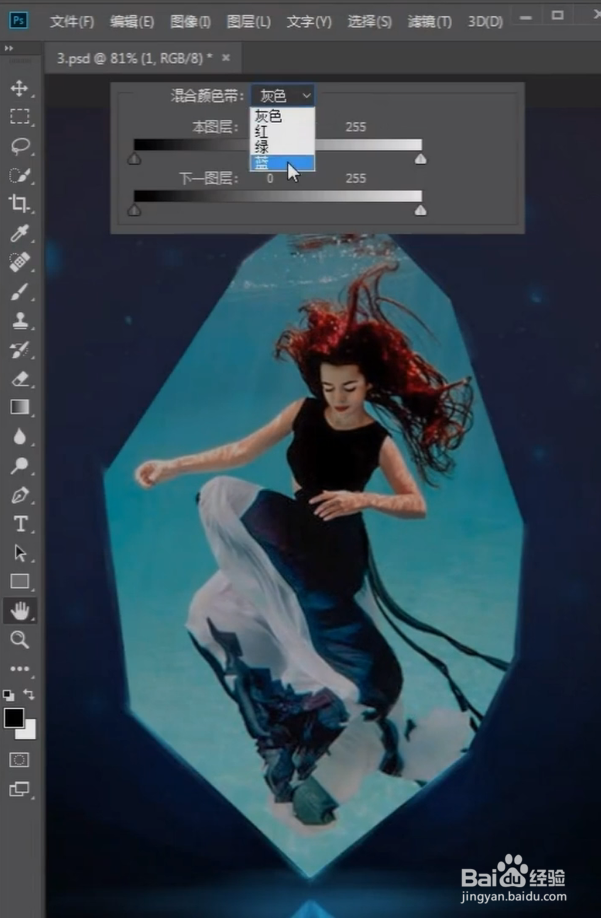Click the 本图层 255 value
This screenshot has height=918, width=601.
pos(356,127)
